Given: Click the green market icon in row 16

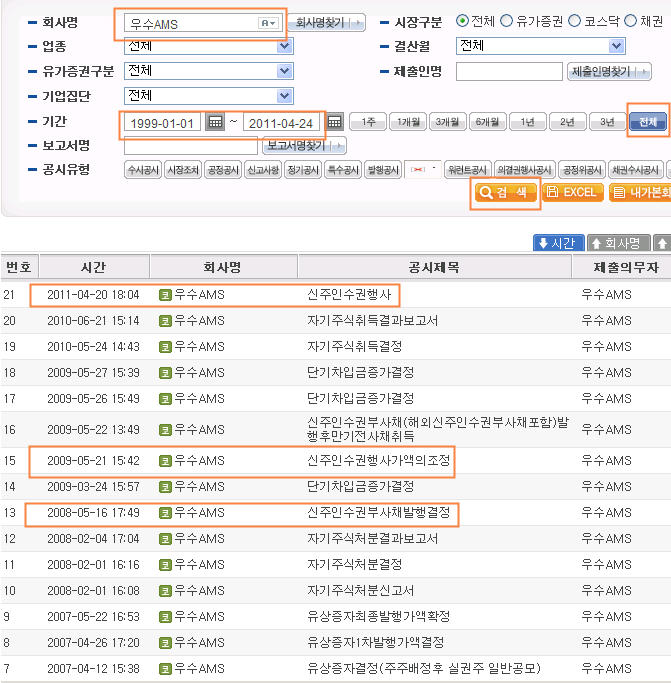Looking at the screenshot, I should pos(165,430).
